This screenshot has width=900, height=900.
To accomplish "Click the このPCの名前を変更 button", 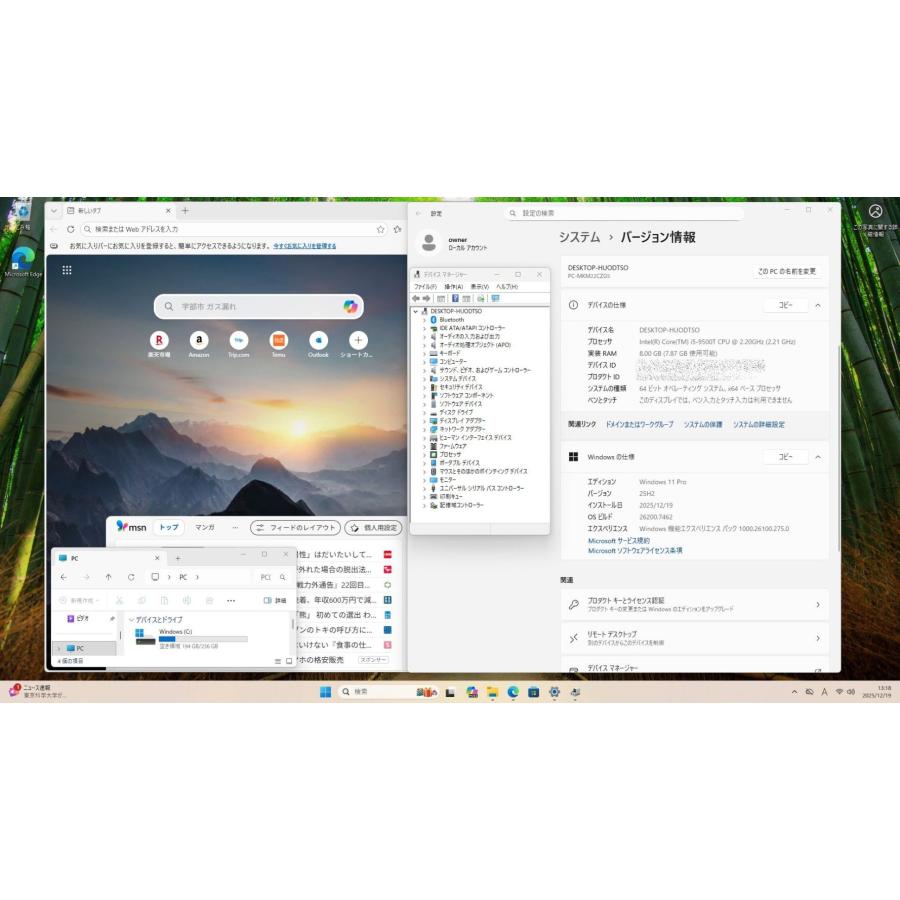I will [x=787, y=271].
